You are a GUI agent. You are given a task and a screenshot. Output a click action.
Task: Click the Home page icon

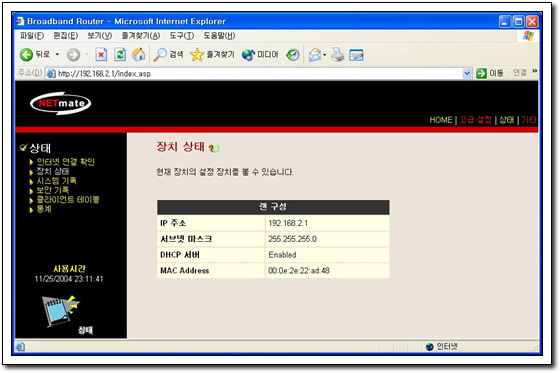pos(139,55)
